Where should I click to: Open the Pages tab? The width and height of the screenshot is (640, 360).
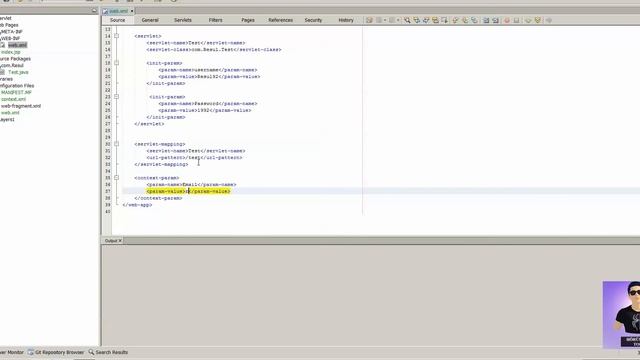point(248,20)
